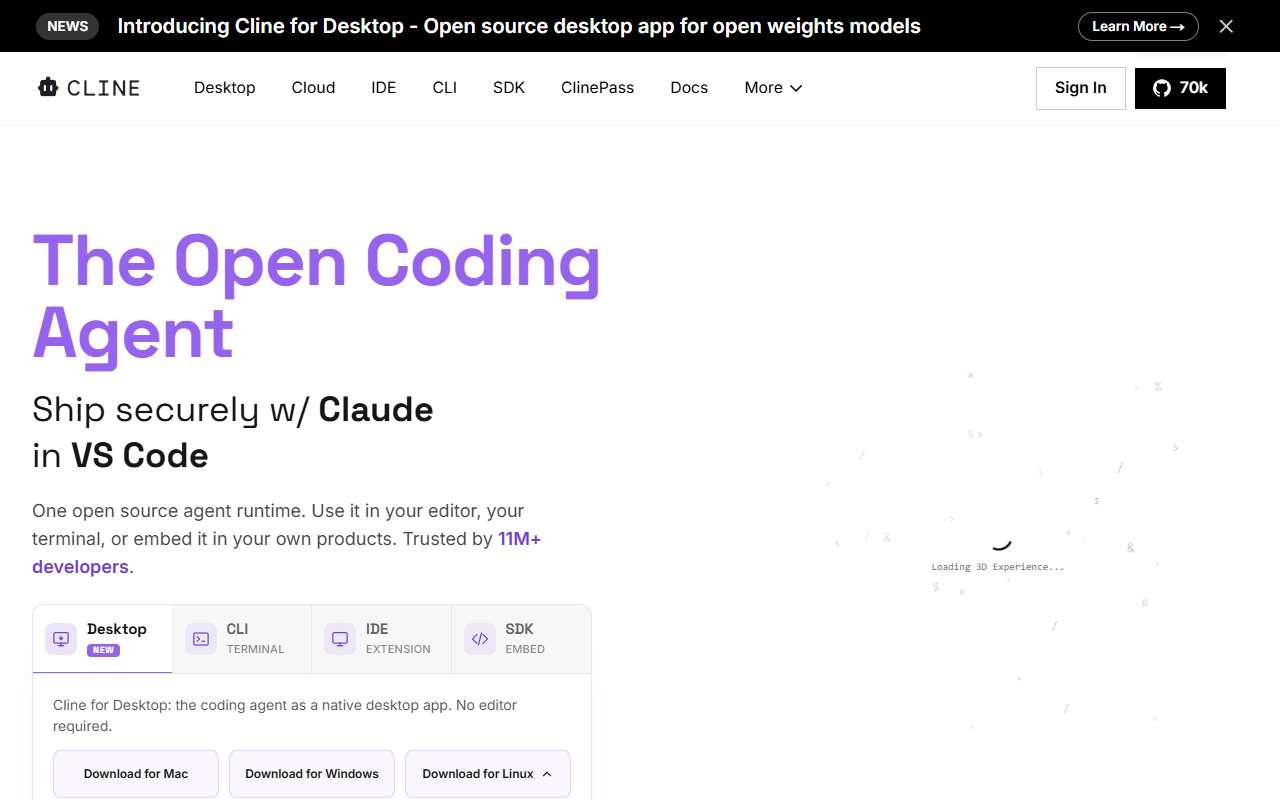
Task: Switch to the SDK Embed tab
Action: click(521, 639)
